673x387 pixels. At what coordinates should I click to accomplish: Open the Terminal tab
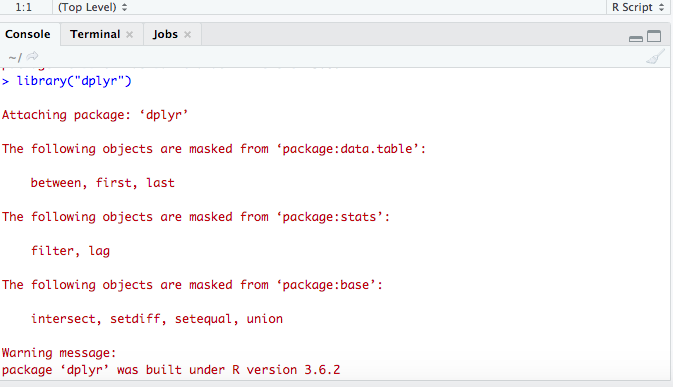(95, 34)
